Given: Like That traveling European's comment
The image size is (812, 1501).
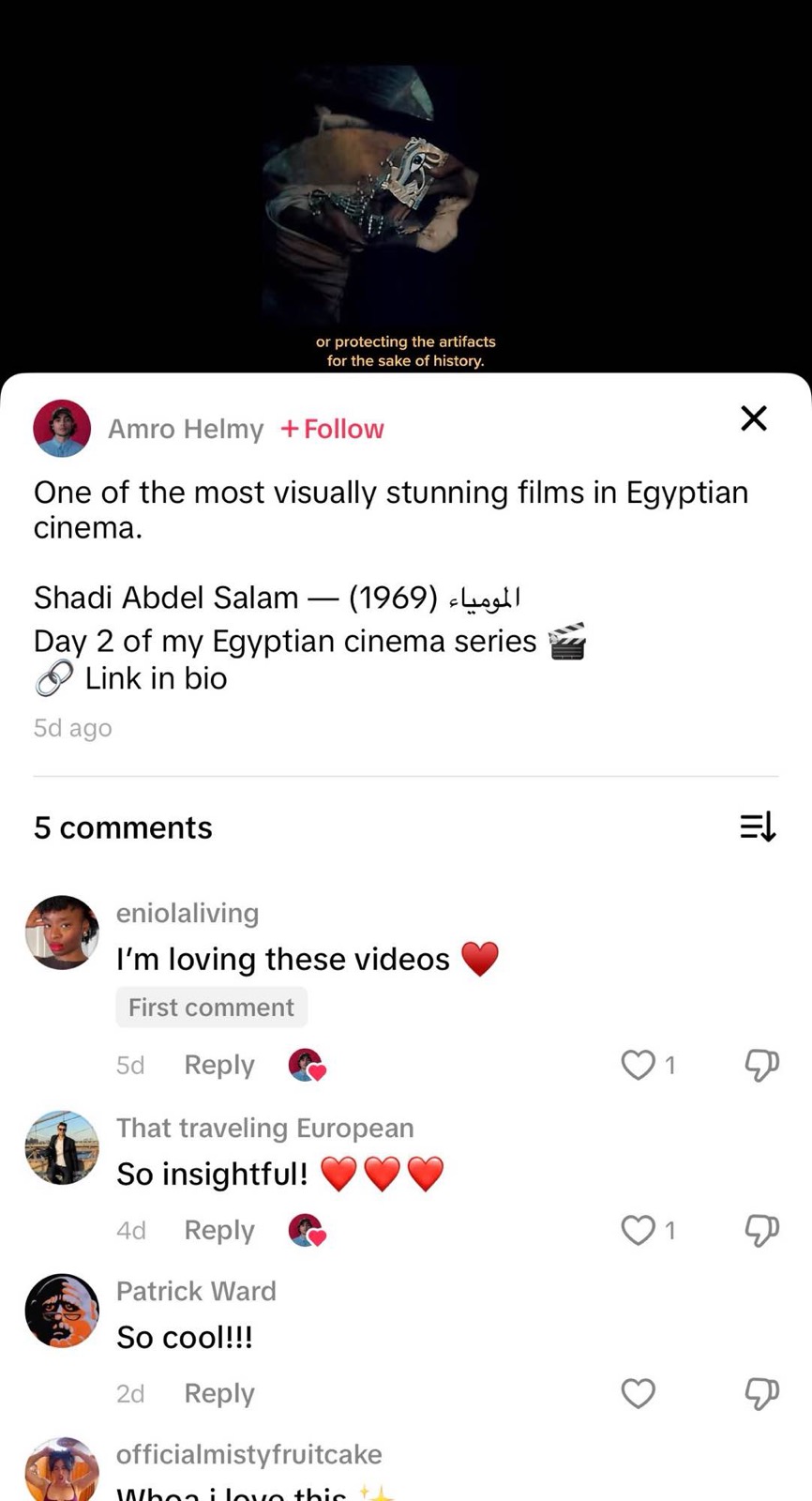Looking at the screenshot, I should click(x=639, y=1230).
